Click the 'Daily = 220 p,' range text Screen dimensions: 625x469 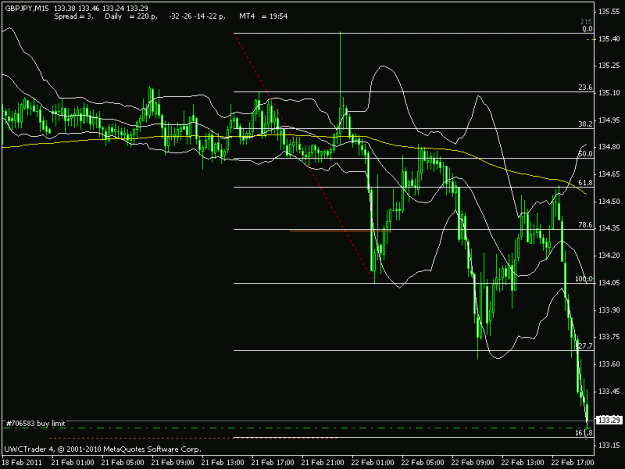[131, 16]
